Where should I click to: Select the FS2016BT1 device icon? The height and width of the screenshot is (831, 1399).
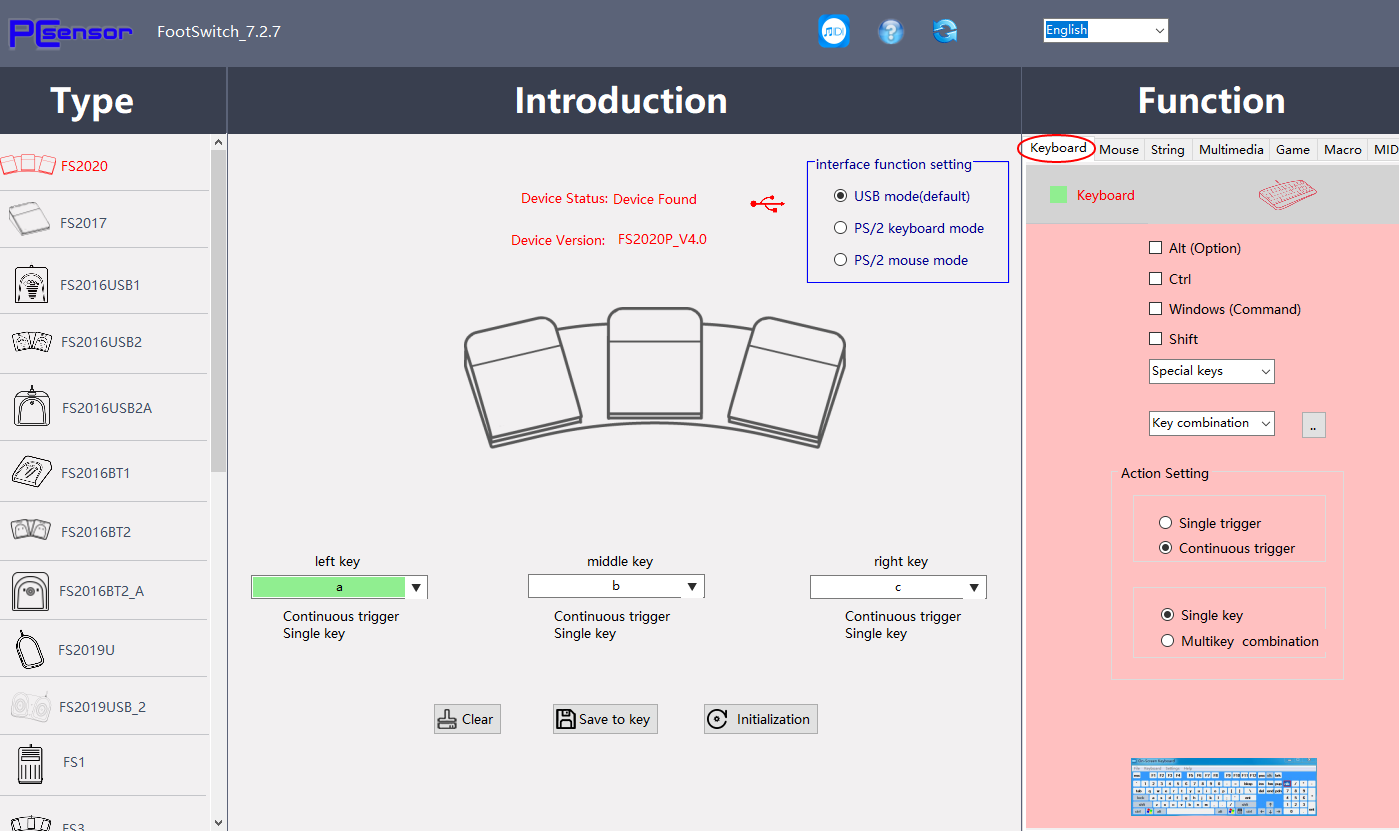[32, 471]
